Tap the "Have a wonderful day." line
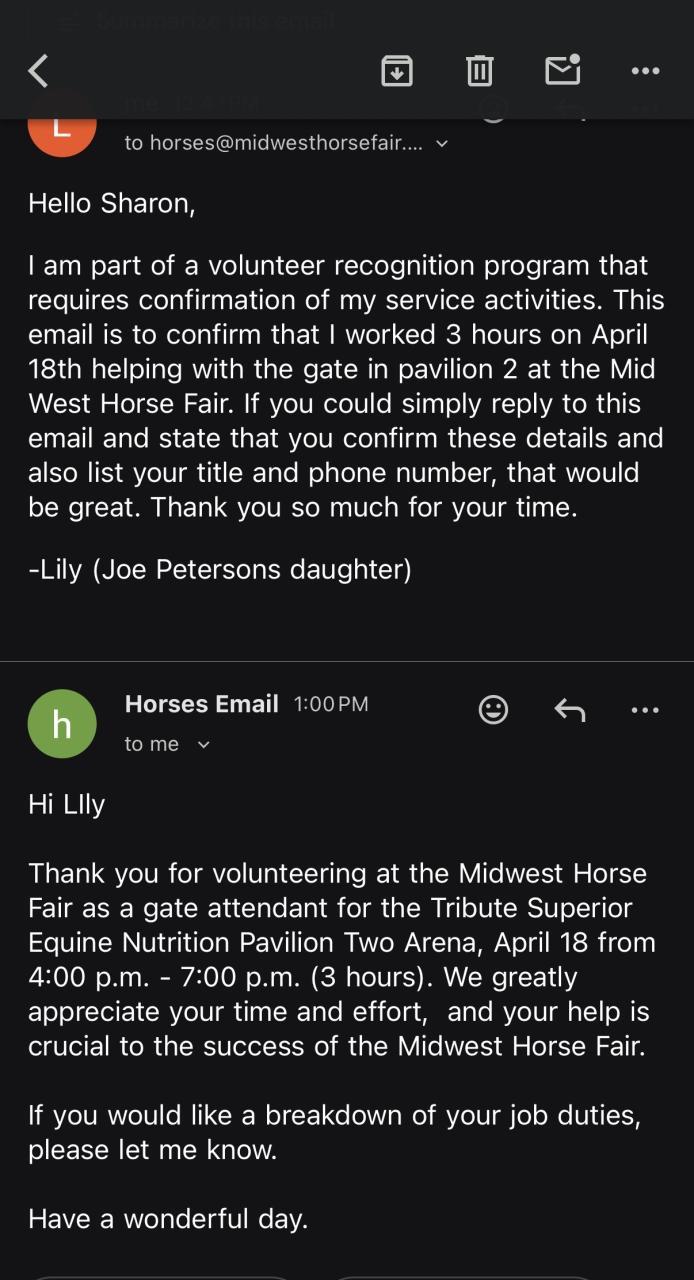Viewport: 694px width, 1280px height. tap(168, 1219)
